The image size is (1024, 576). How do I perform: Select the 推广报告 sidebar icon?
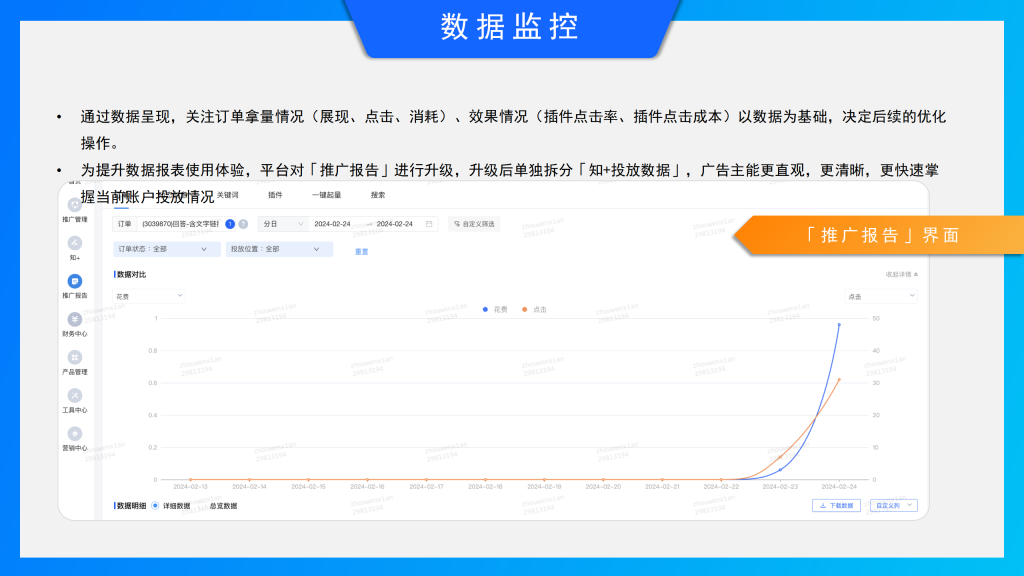[74, 281]
